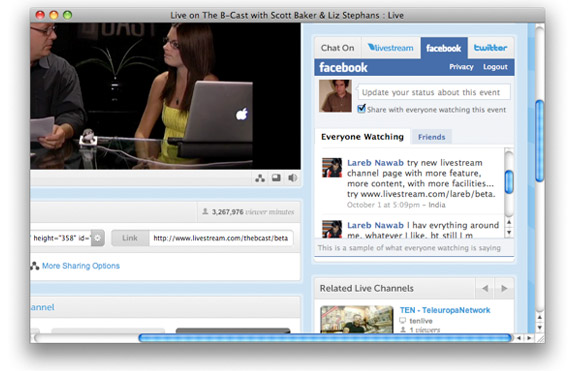Open the first Lareb Nawab name link

click(375, 163)
